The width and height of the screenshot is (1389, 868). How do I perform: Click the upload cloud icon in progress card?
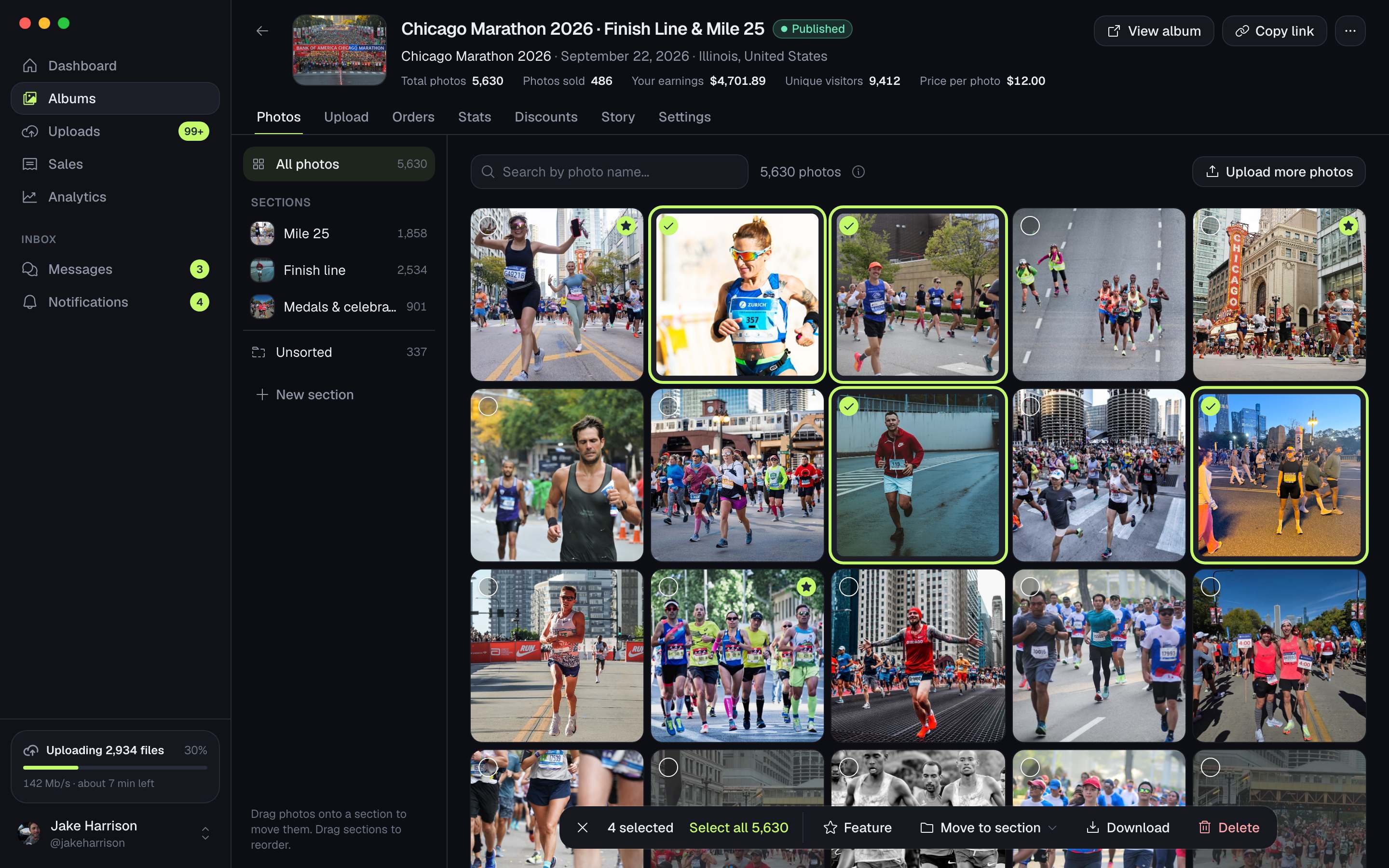31,750
